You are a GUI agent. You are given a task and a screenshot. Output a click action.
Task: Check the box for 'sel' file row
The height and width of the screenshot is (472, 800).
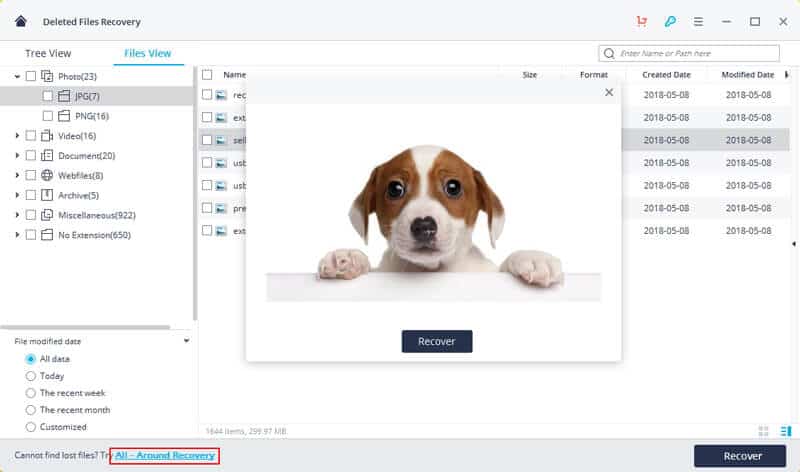[207, 140]
